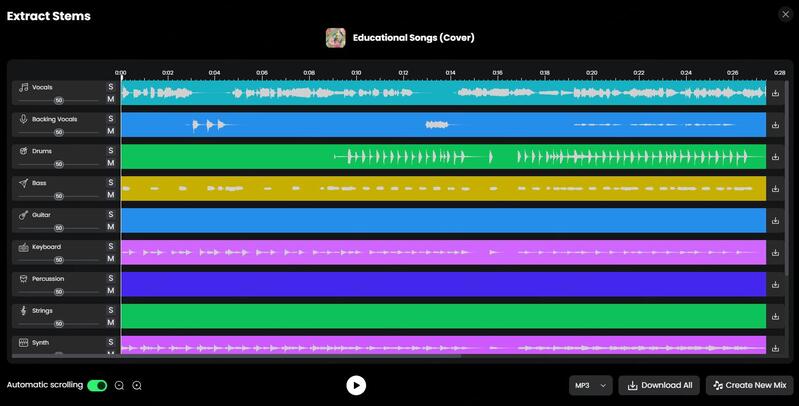Close the Extract Stems dialog

point(784,14)
